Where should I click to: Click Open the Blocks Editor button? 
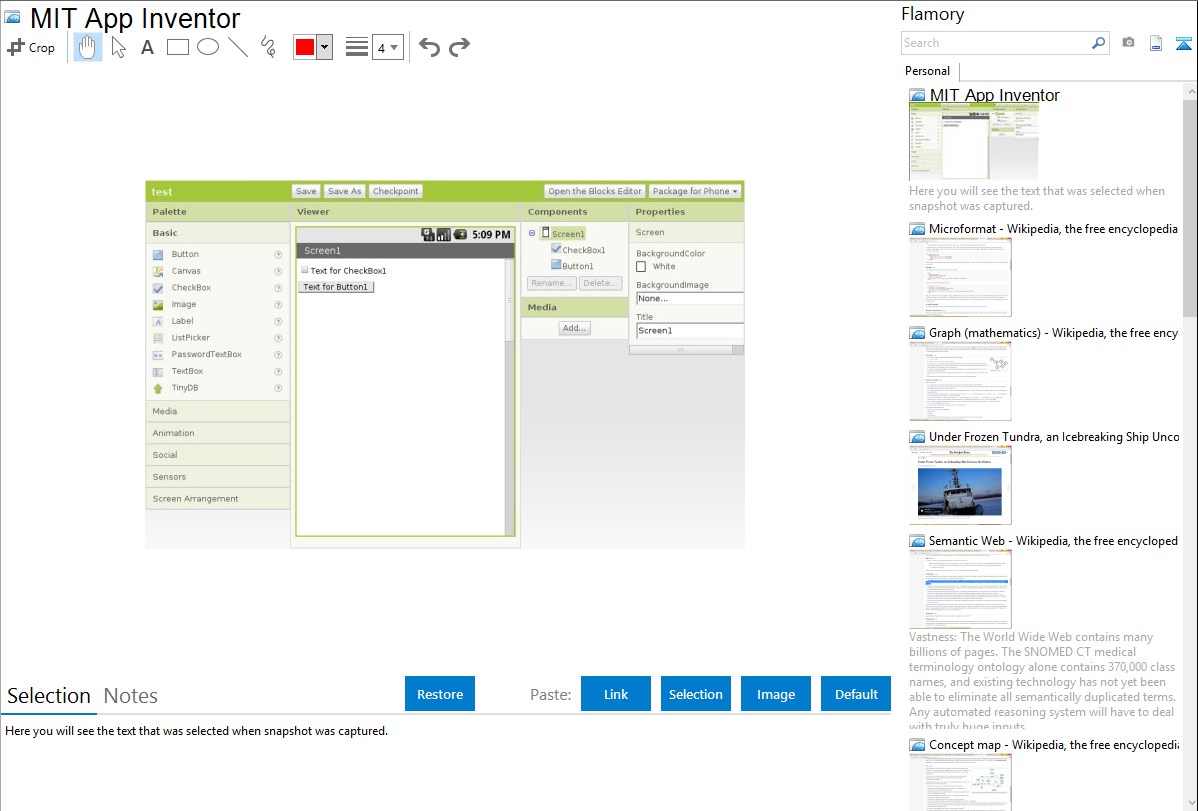point(595,191)
